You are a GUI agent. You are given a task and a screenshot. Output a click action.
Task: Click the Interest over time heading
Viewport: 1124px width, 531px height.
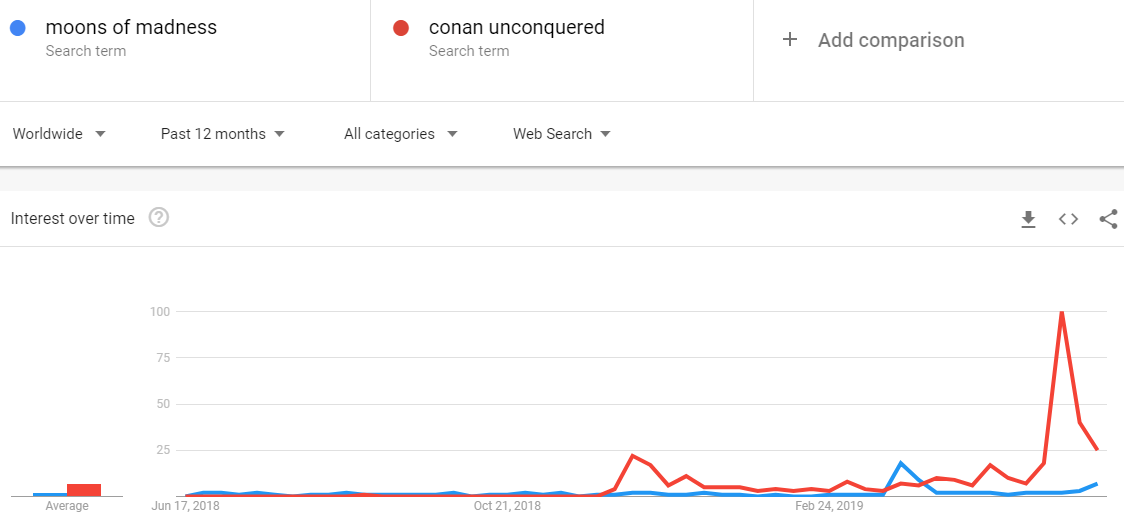pyautogui.click(x=72, y=219)
